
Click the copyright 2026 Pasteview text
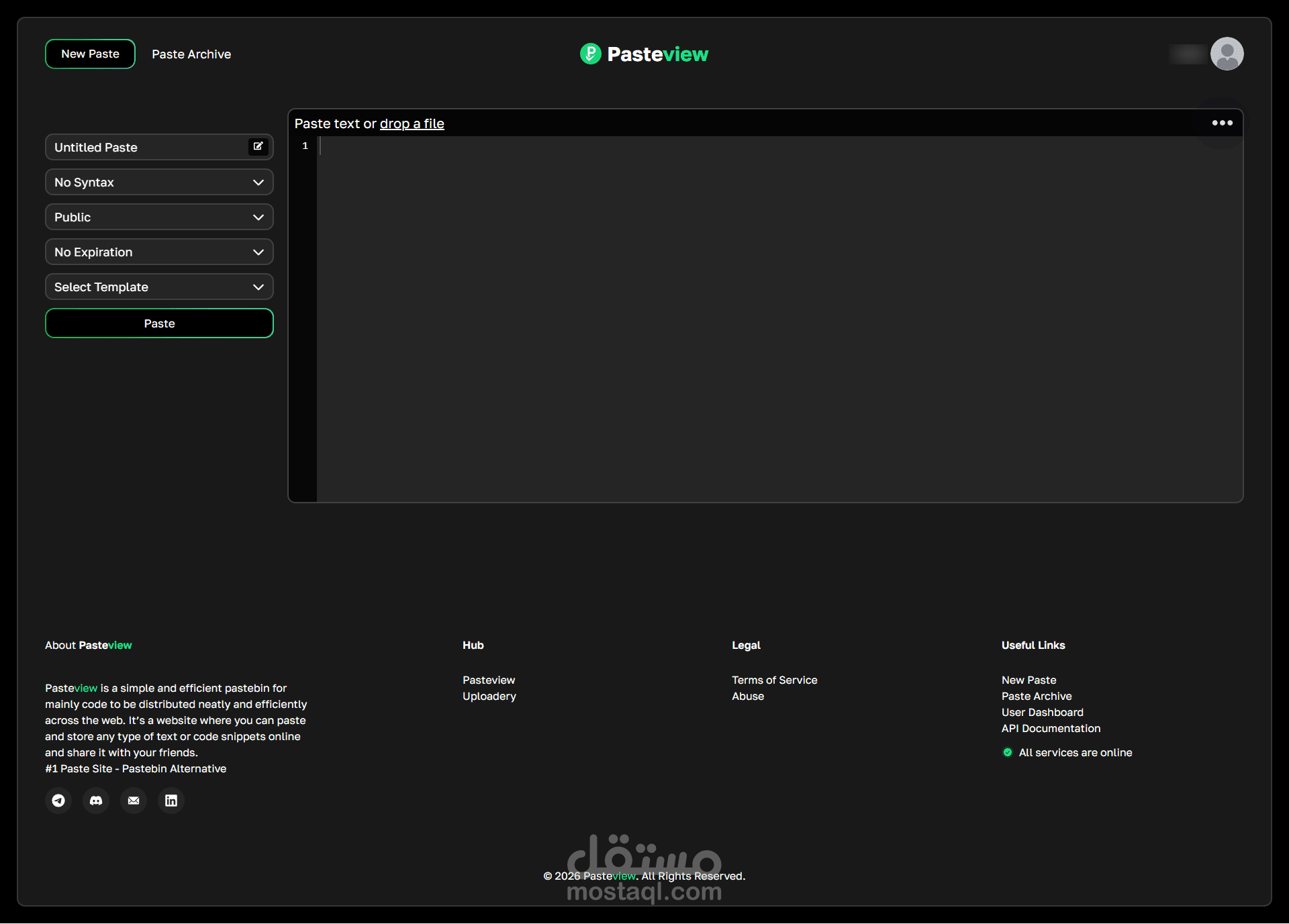coord(644,876)
